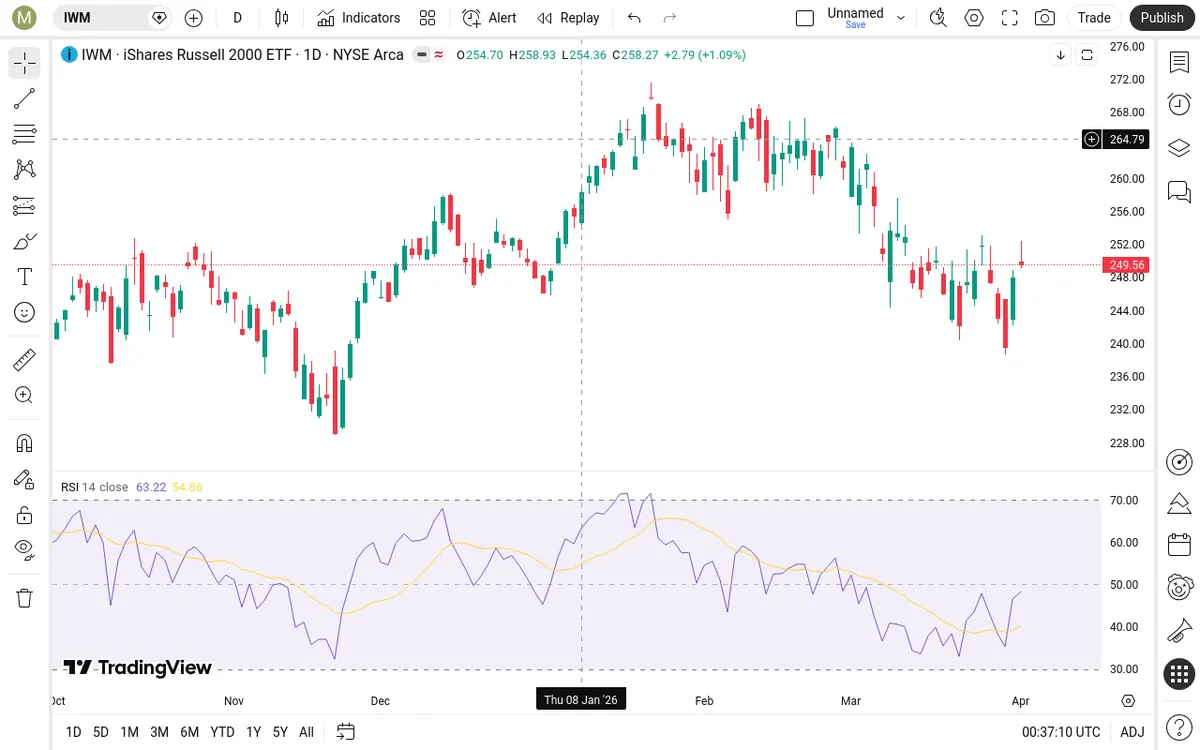Select the 3M time range
This screenshot has width=1200, height=750.
(159, 732)
